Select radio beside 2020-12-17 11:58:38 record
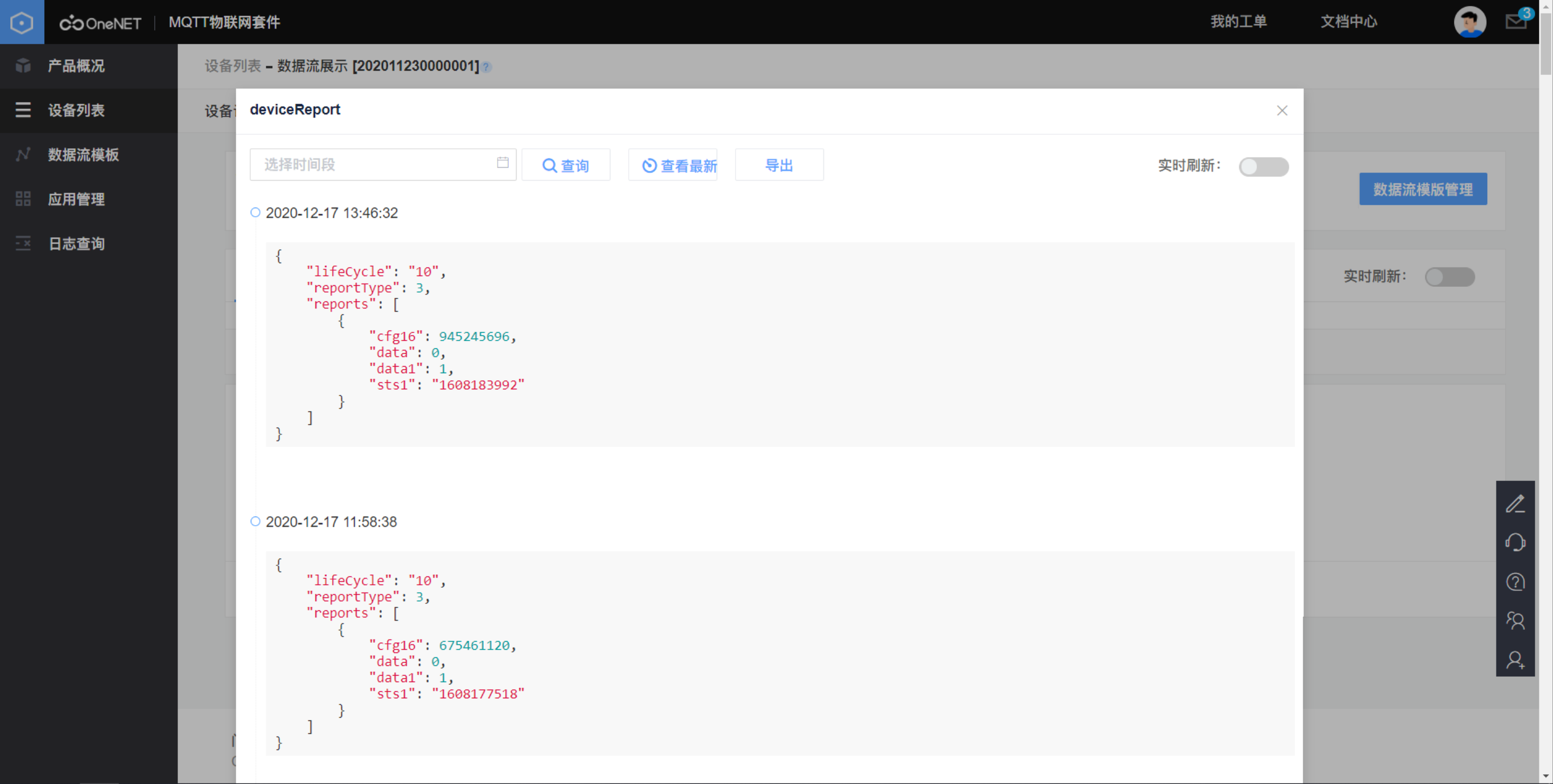 coord(255,521)
